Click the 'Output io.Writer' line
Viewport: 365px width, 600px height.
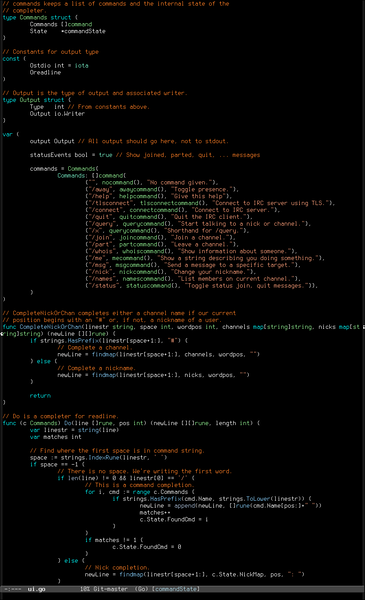click(57, 114)
